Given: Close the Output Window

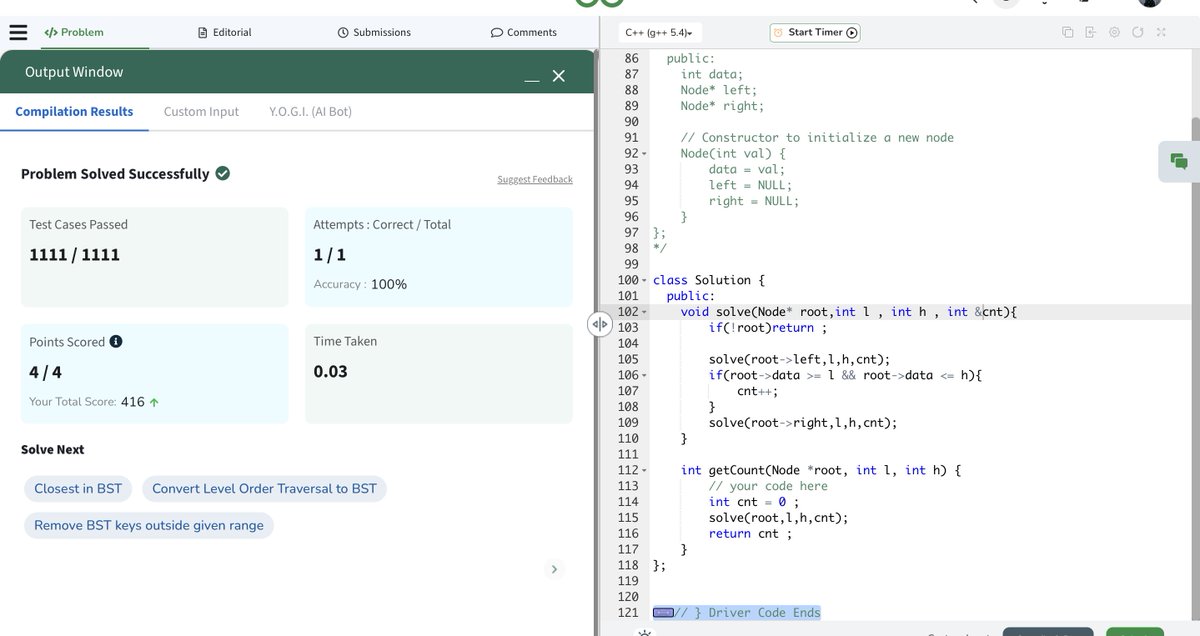Looking at the screenshot, I should (x=559, y=76).
